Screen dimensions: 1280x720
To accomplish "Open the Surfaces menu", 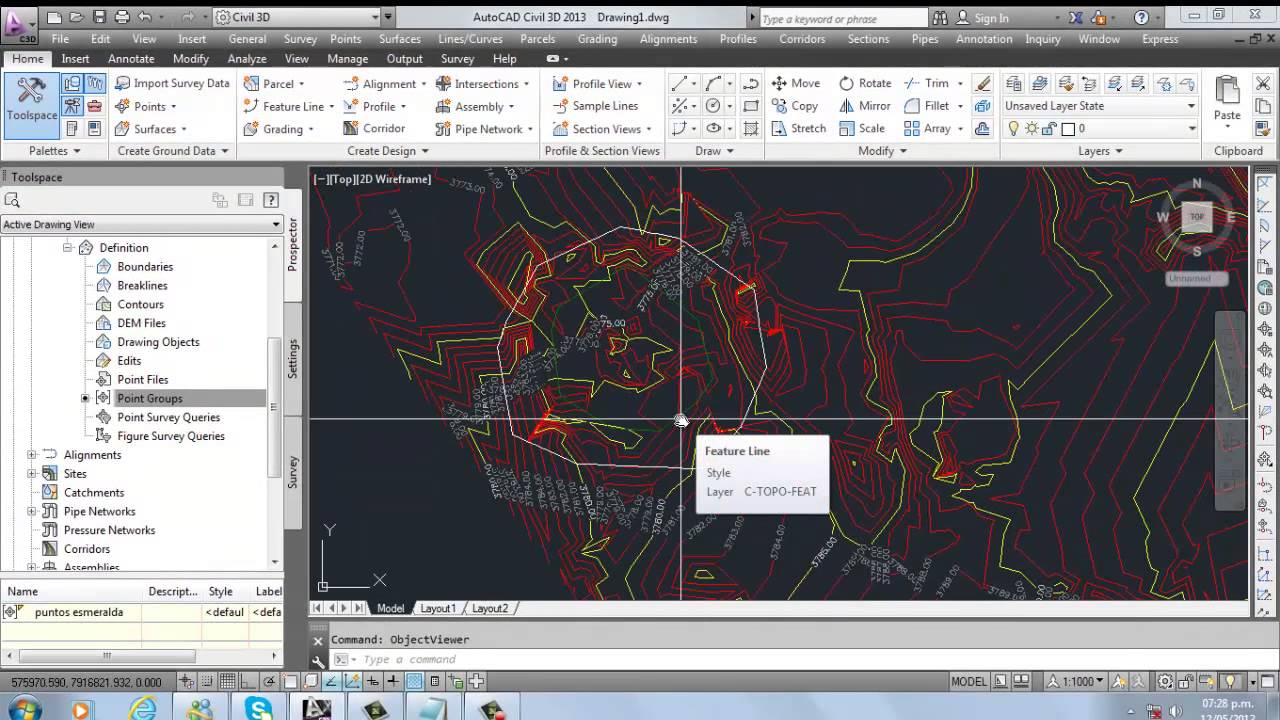I will (399, 39).
